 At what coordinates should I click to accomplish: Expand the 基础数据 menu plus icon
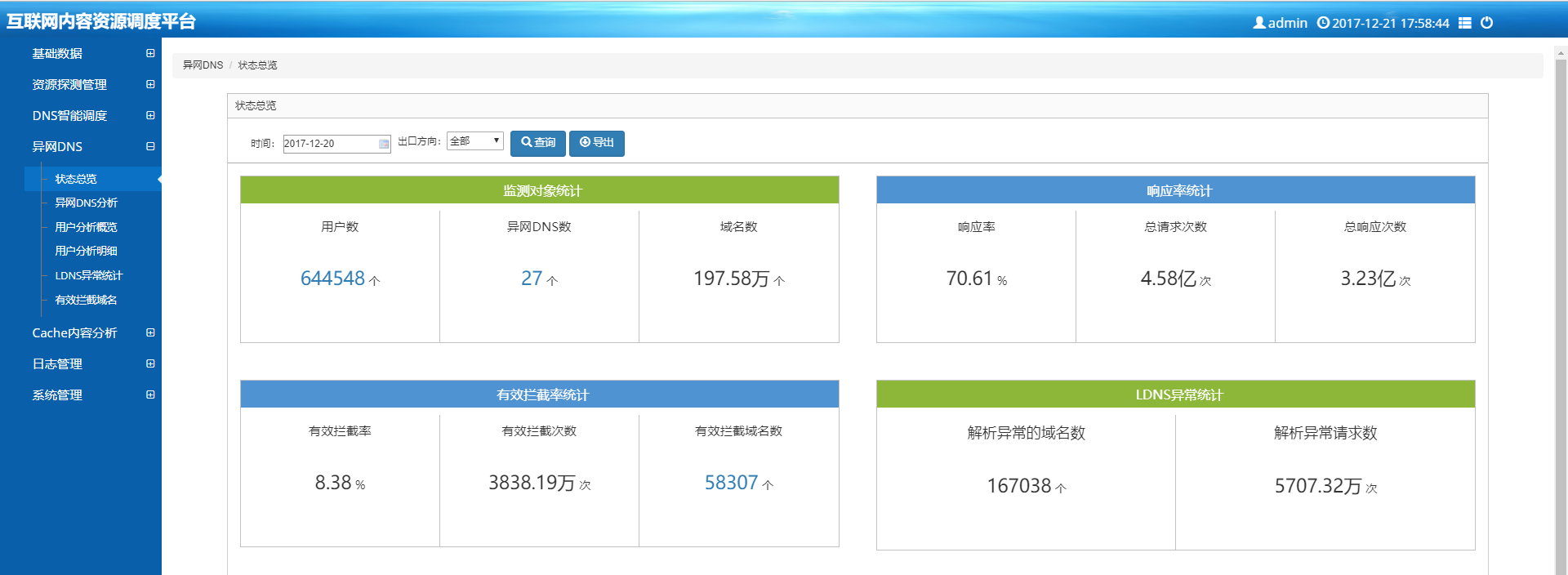150,53
